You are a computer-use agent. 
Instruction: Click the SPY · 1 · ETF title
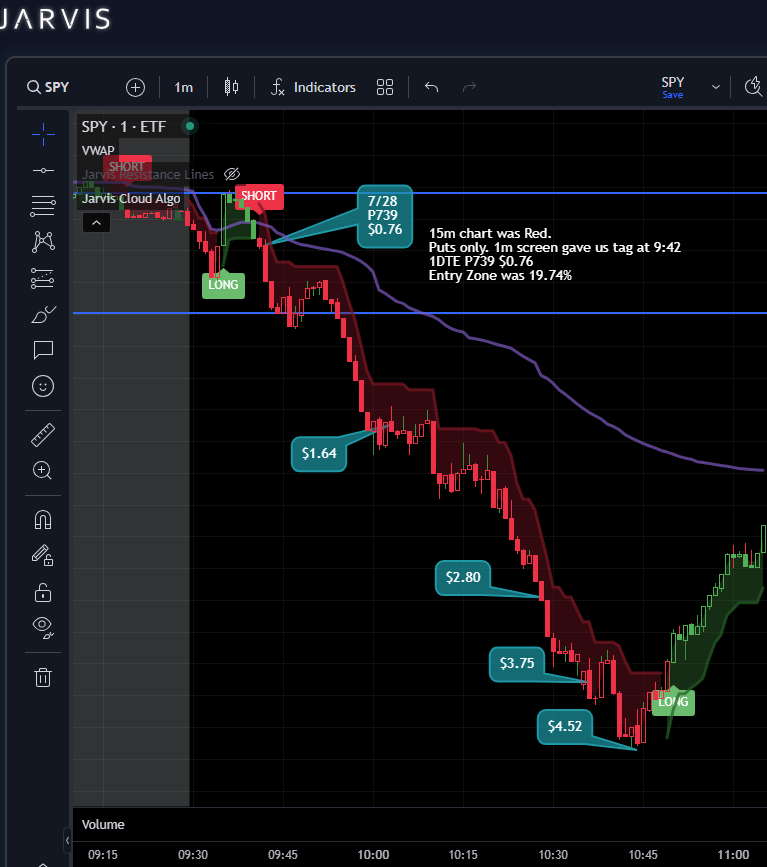tap(124, 127)
